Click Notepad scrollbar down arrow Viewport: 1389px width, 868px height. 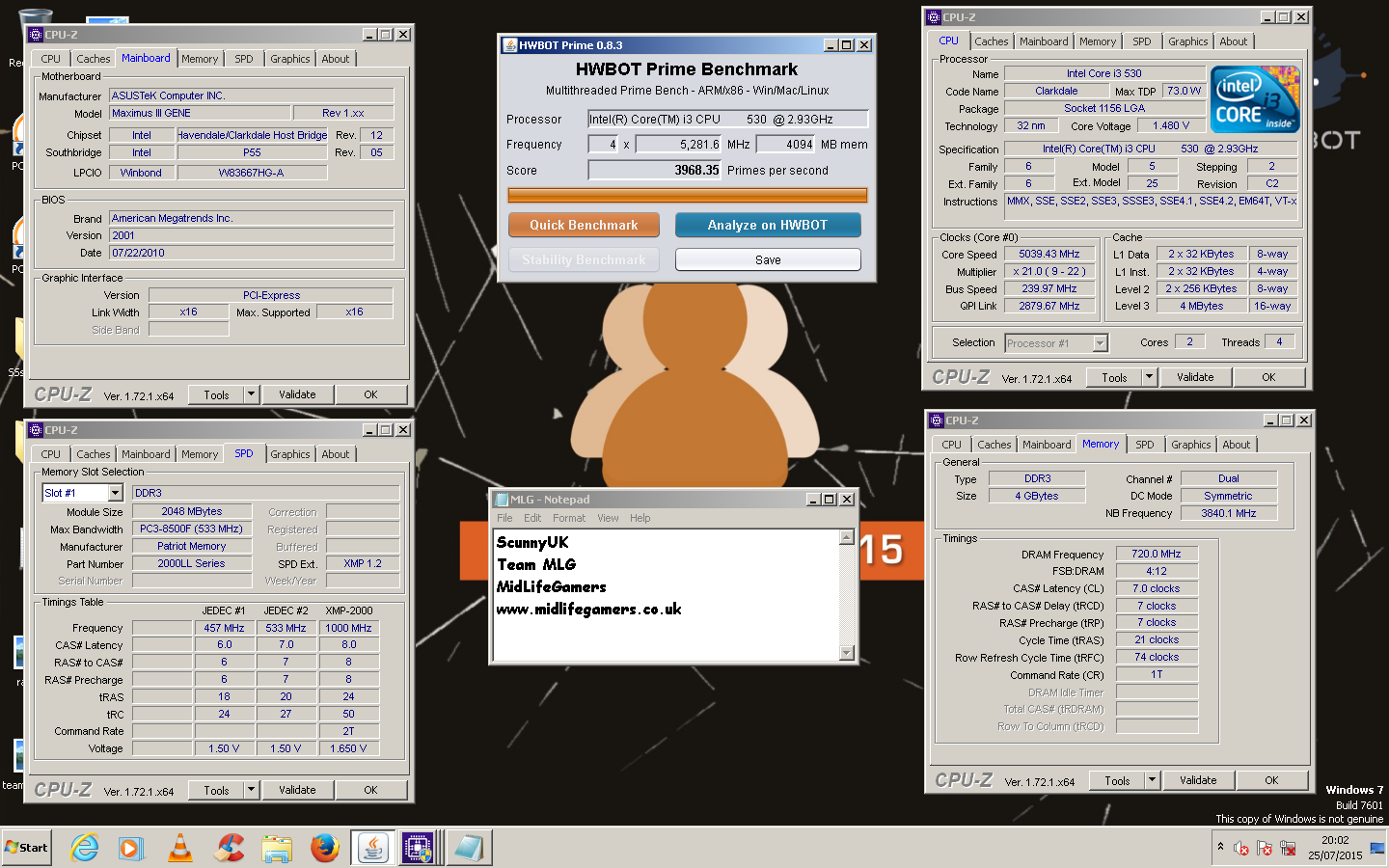(847, 653)
